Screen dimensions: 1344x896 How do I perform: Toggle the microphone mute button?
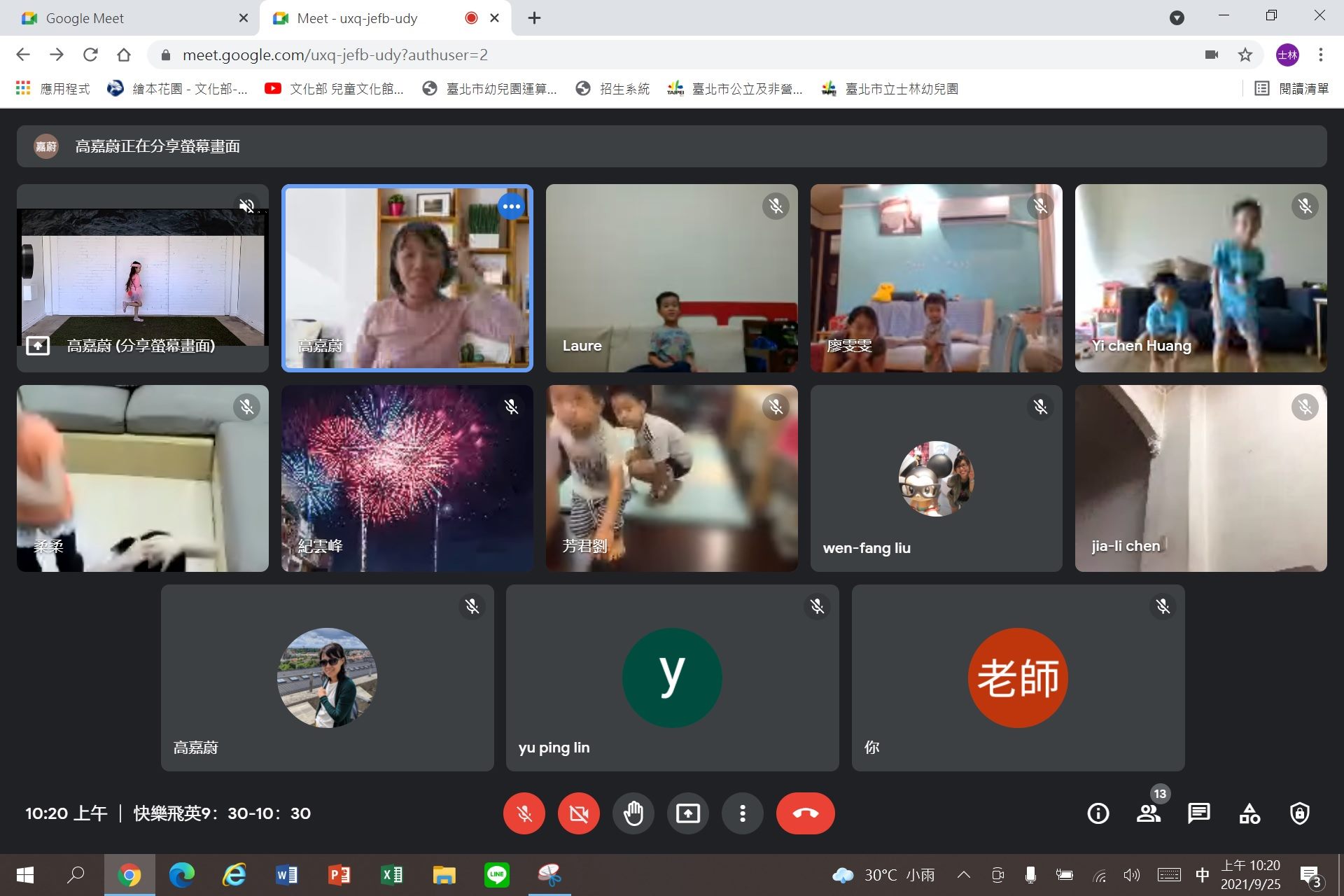pos(524,813)
